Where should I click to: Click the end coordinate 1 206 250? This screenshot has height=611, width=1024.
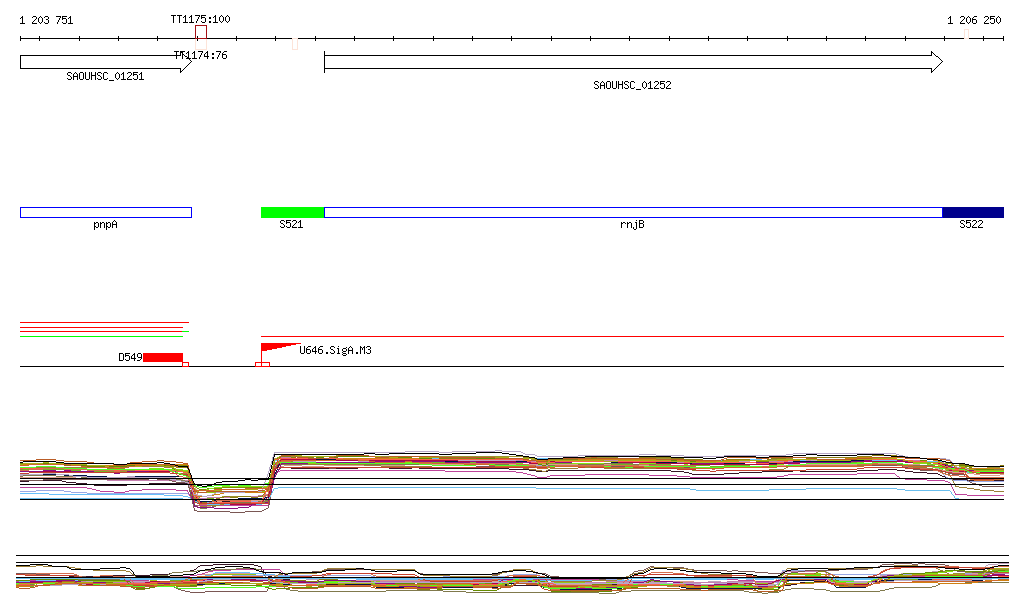pyautogui.click(x=974, y=20)
